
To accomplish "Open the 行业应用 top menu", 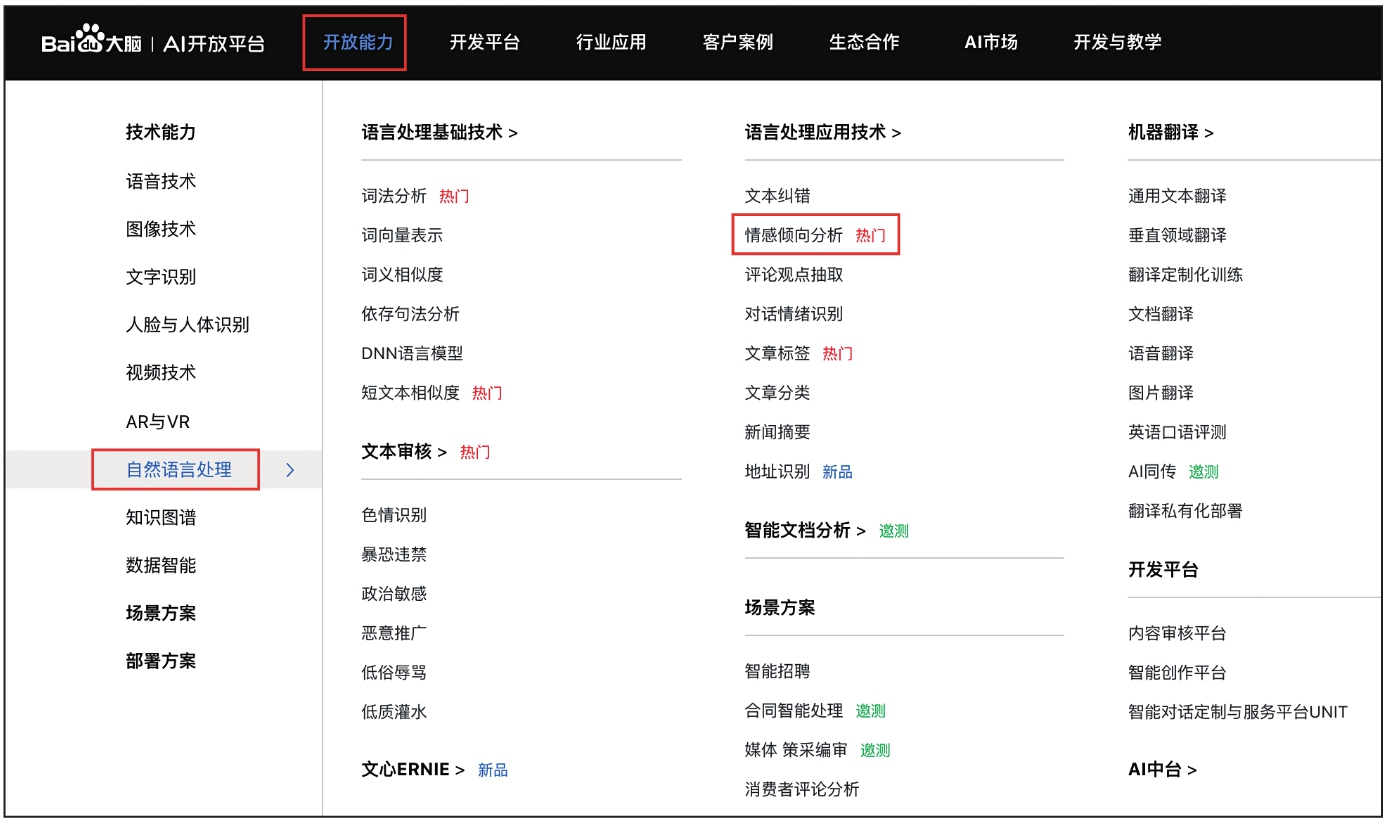I will 611,42.
